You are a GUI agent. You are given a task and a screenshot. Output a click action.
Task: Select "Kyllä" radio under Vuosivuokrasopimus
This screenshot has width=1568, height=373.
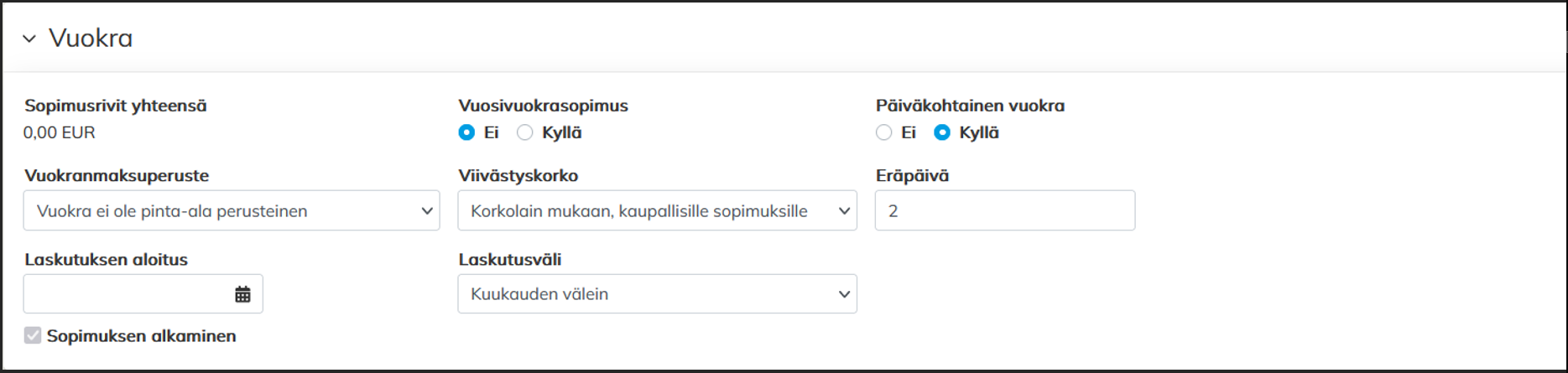coord(525,132)
